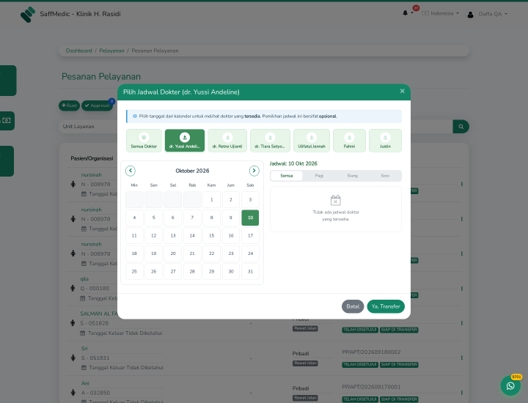
Task: Open the Indonesia language dropdown
Action: [440, 13]
